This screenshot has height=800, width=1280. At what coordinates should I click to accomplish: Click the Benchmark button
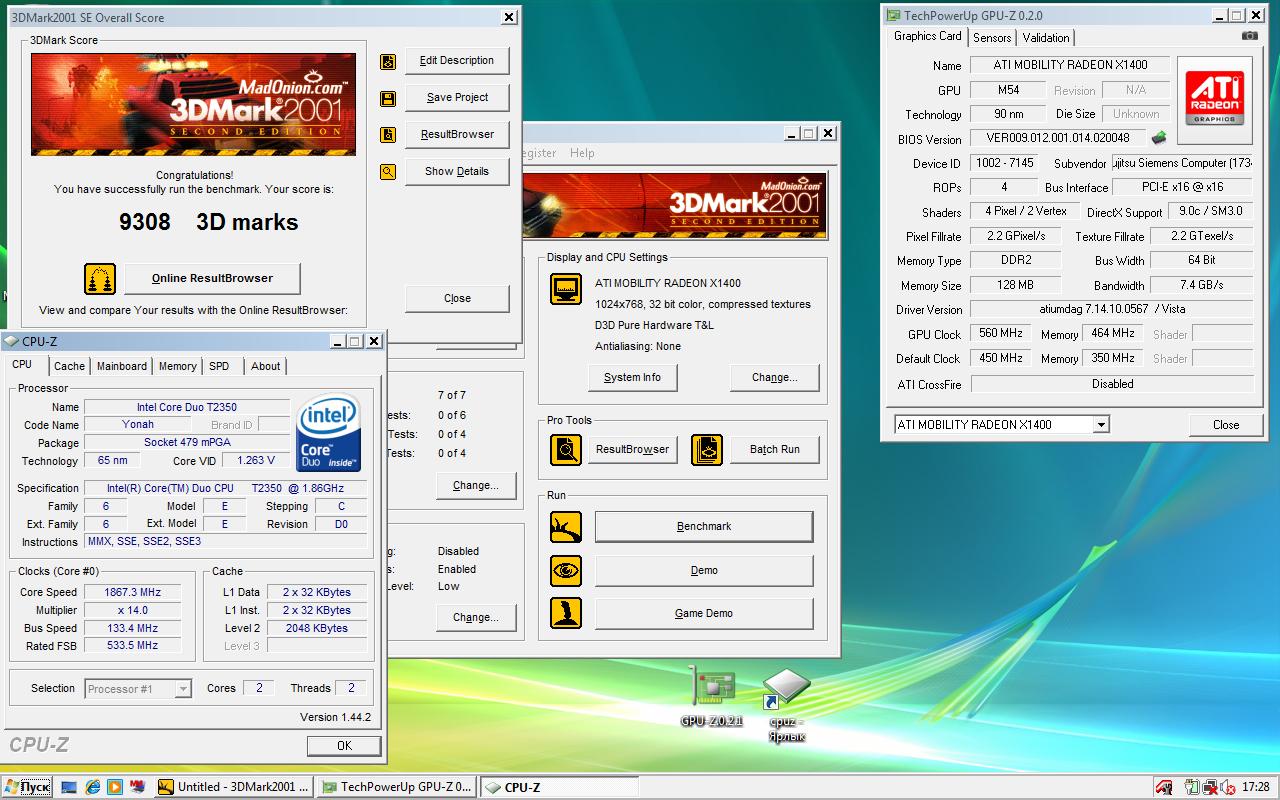click(704, 527)
